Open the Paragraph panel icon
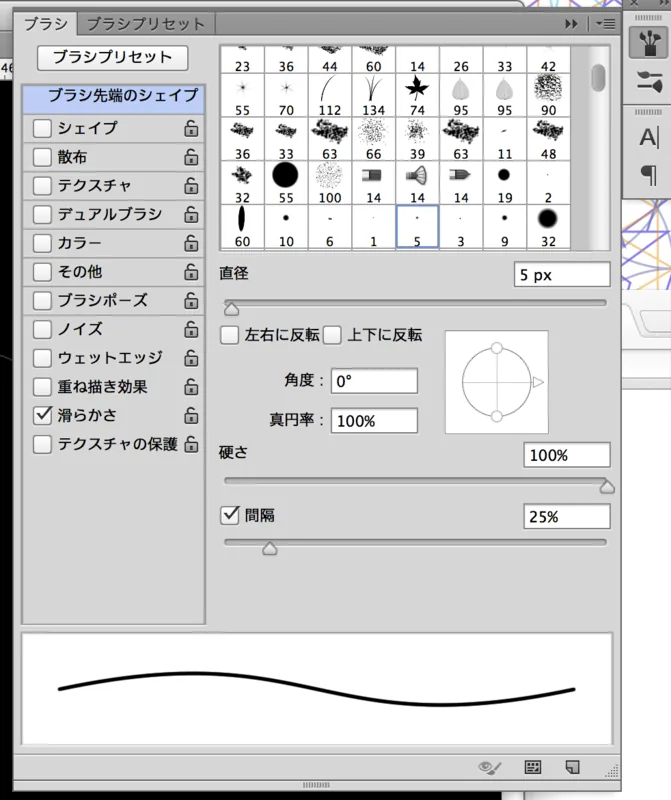Screen dimensions: 671x800 [649, 176]
